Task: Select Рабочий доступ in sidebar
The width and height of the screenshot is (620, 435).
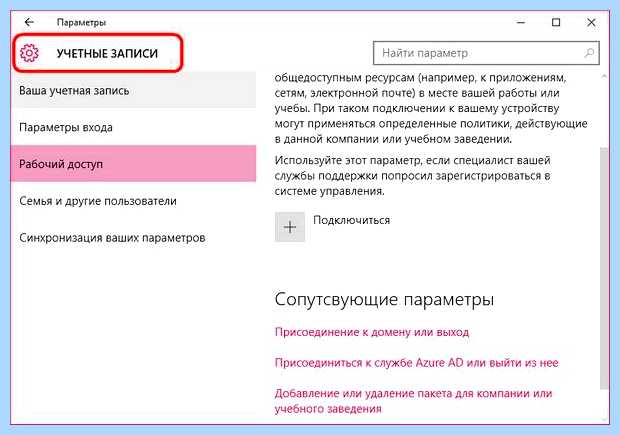Action: [134, 164]
